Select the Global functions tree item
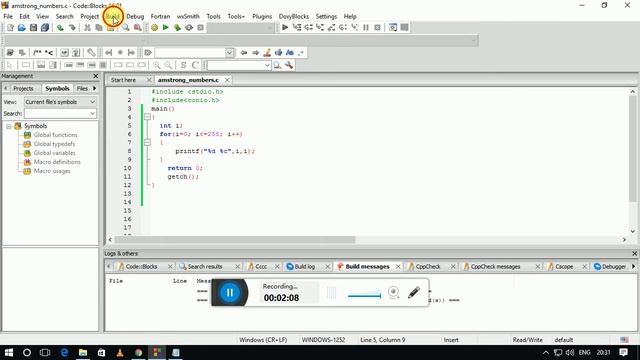Image resolution: width=640 pixels, height=360 pixels. pyautogui.click(x=56, y=135)
